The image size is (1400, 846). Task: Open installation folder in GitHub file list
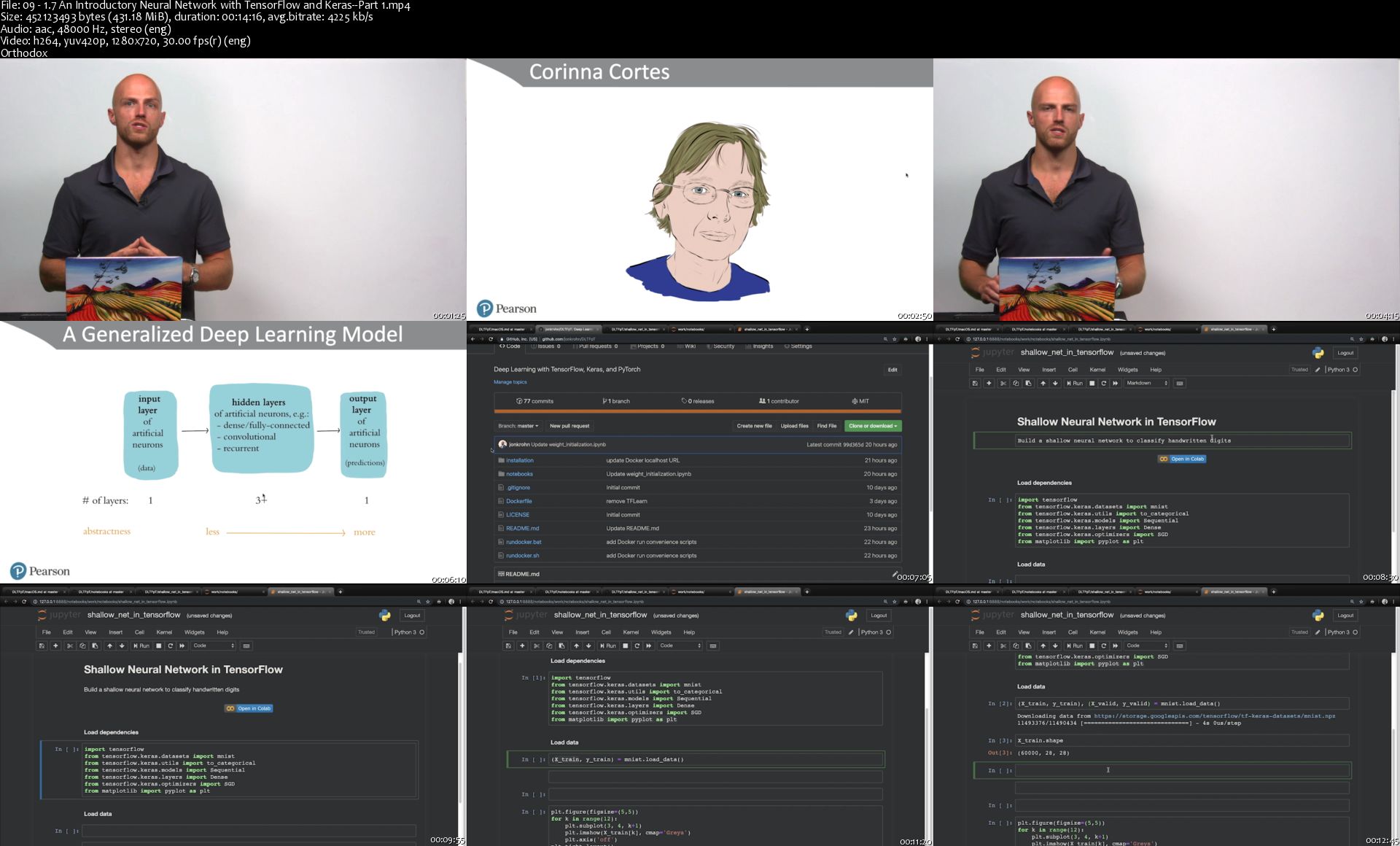(520, 461)
